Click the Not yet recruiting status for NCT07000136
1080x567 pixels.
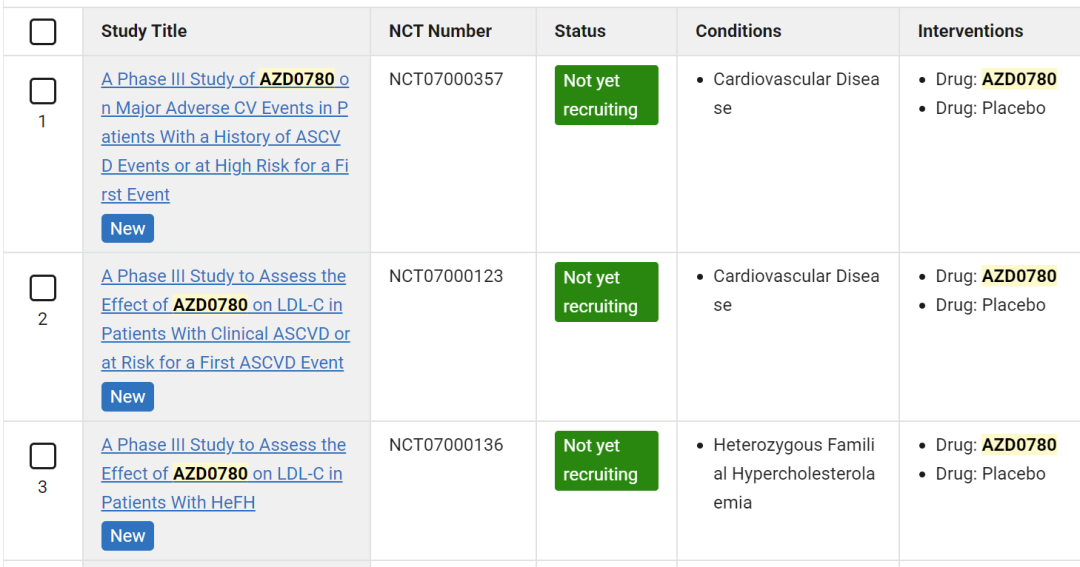tap(606, 461)
